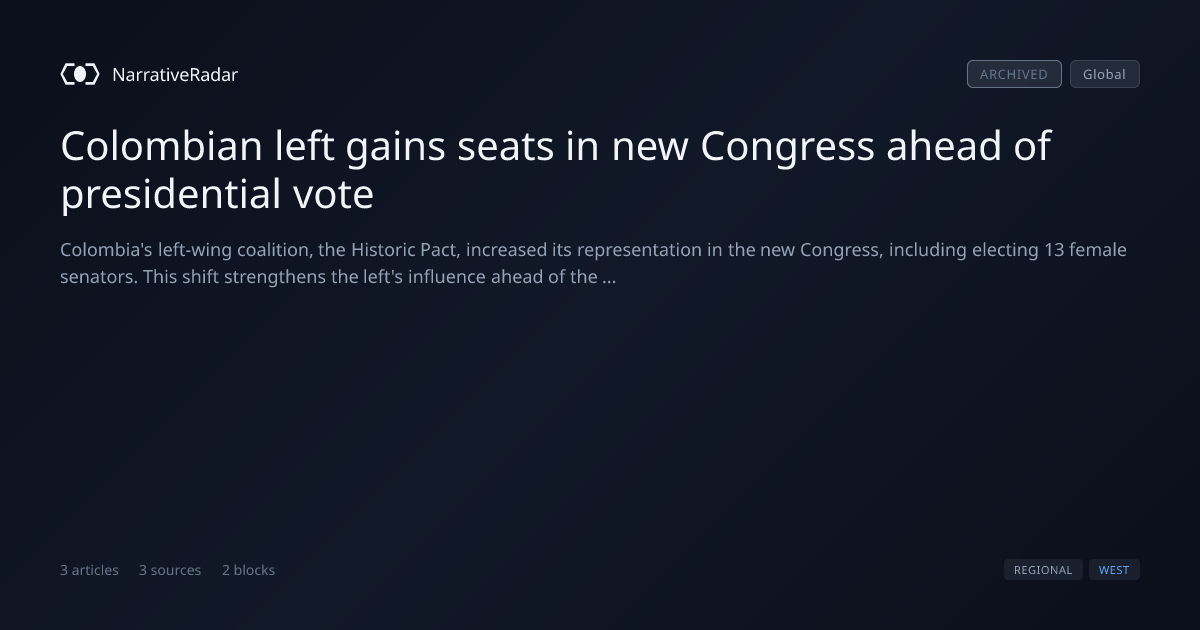Select the blue WEST tag

point(1114,570)
